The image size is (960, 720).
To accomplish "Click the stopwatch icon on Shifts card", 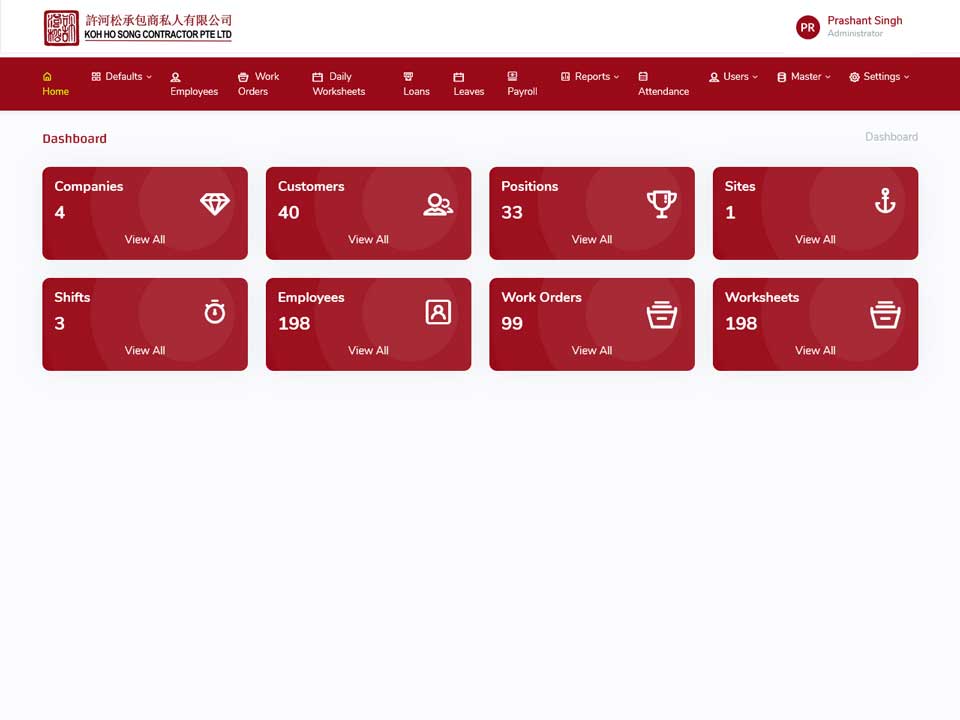I will click(215, 312).
